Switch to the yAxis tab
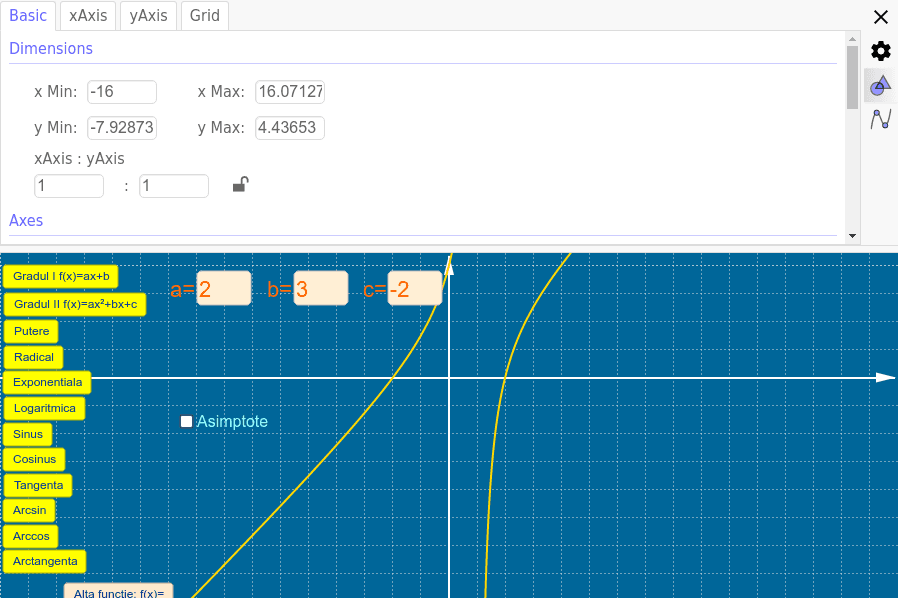 (148, 15)
